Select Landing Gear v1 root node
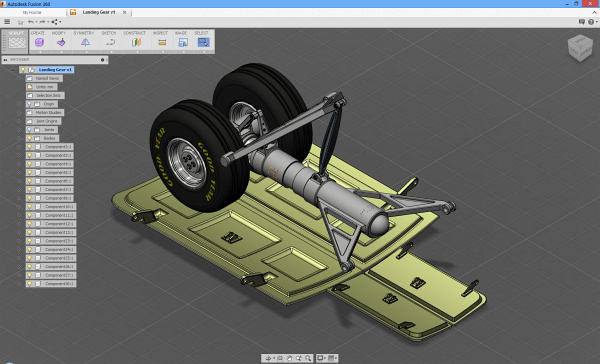600x364 pixels. [x=55, y=70]
